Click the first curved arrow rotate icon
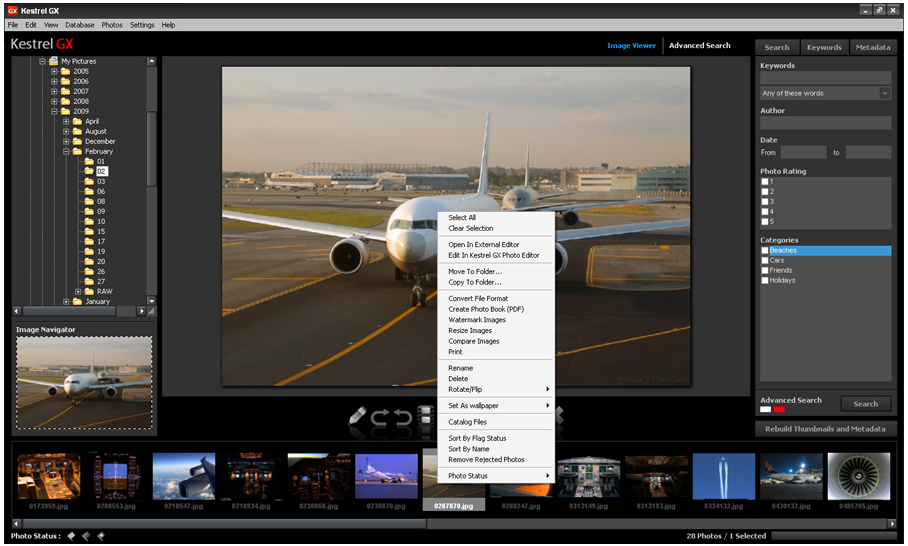The height and width of the screenshot is (546, 908). tap(380, 417)
